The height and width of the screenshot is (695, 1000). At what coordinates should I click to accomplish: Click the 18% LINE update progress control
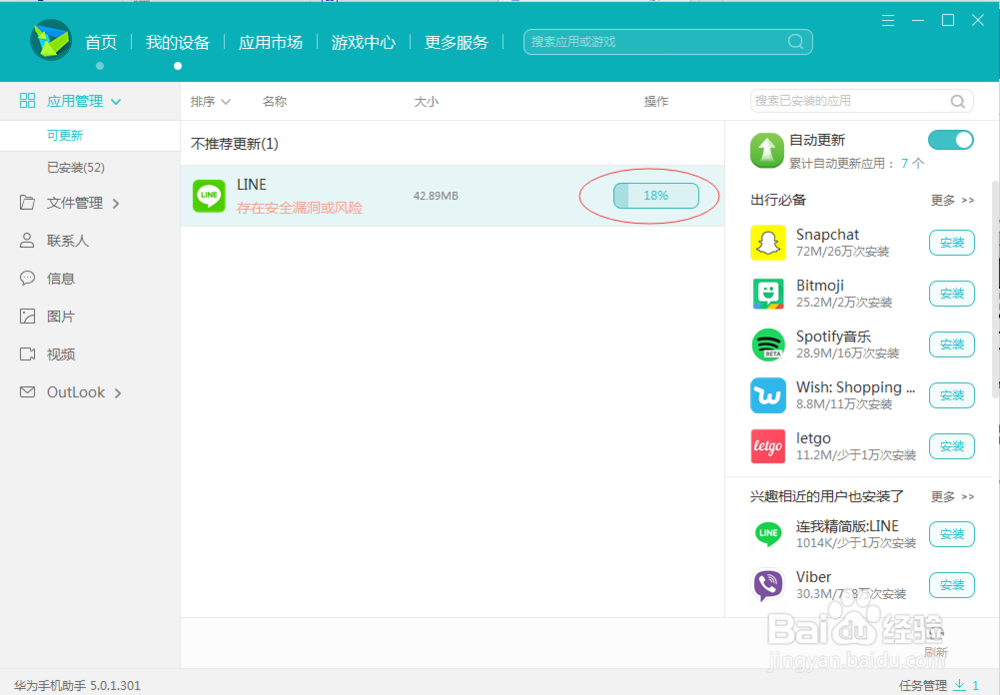click(x=655, y=195)
